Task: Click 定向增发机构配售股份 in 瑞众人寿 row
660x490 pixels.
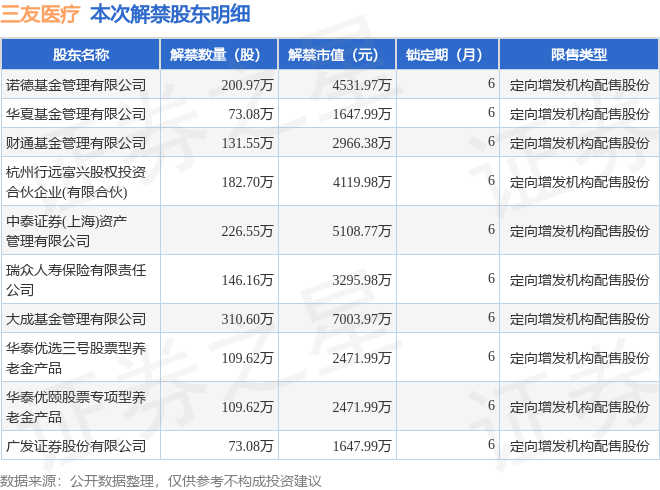Action: (x=579, y=280)
